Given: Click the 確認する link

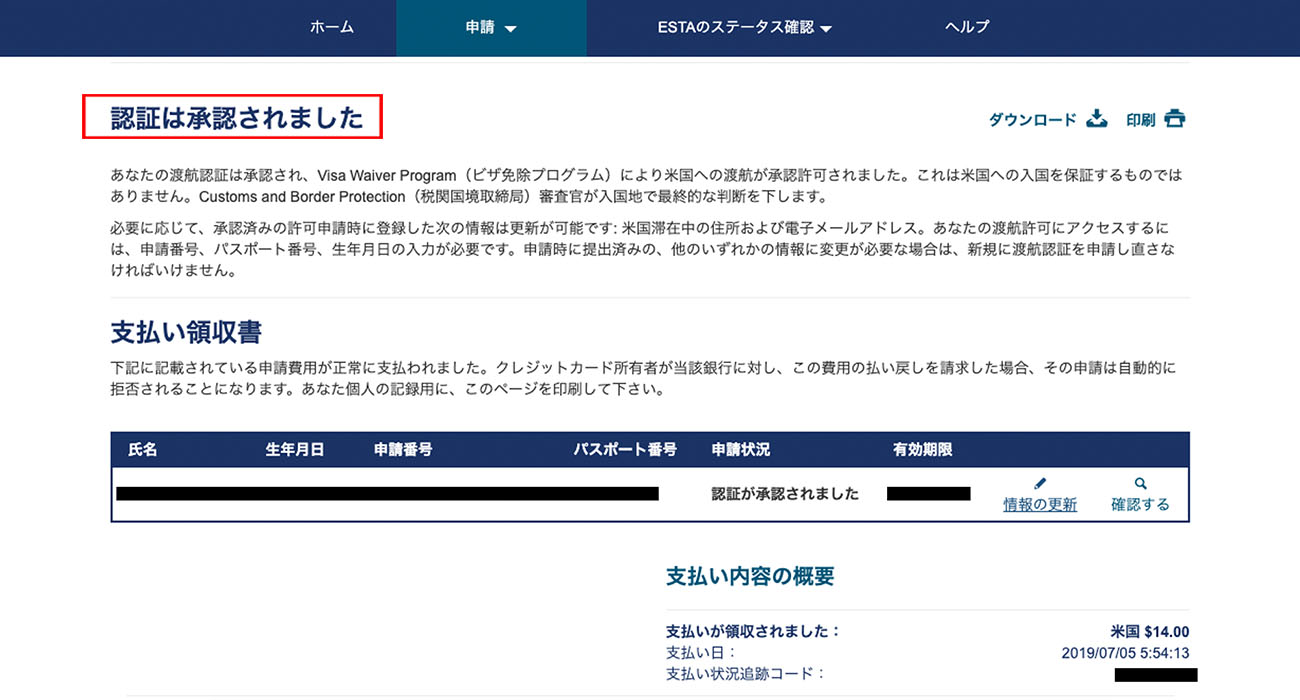Looking at the screenshot, I should (1140, 505).
